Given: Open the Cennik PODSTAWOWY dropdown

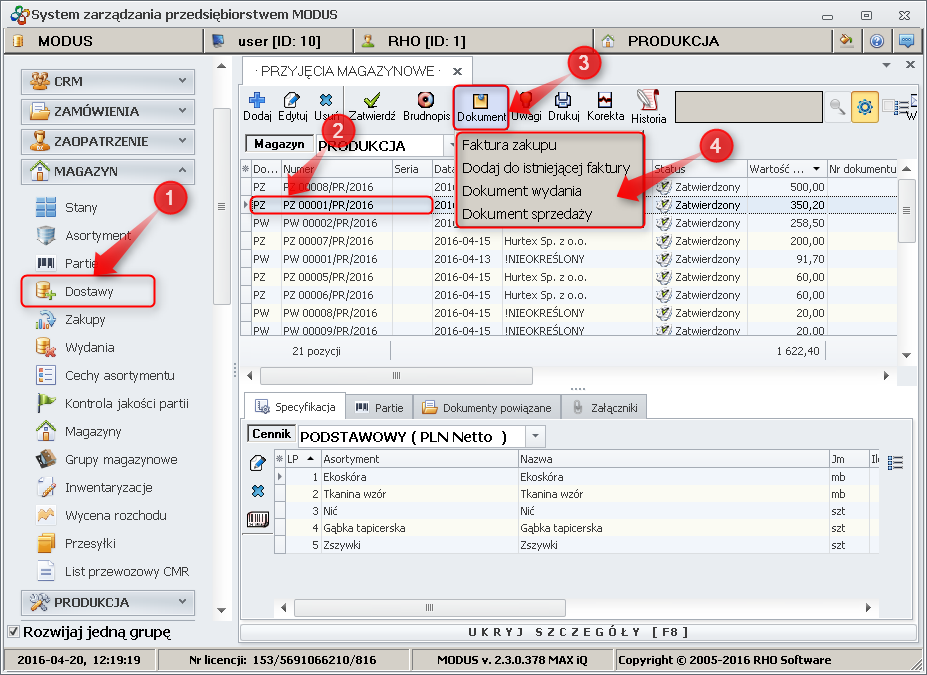Looking at the screenshot, I should click(536, 436).
